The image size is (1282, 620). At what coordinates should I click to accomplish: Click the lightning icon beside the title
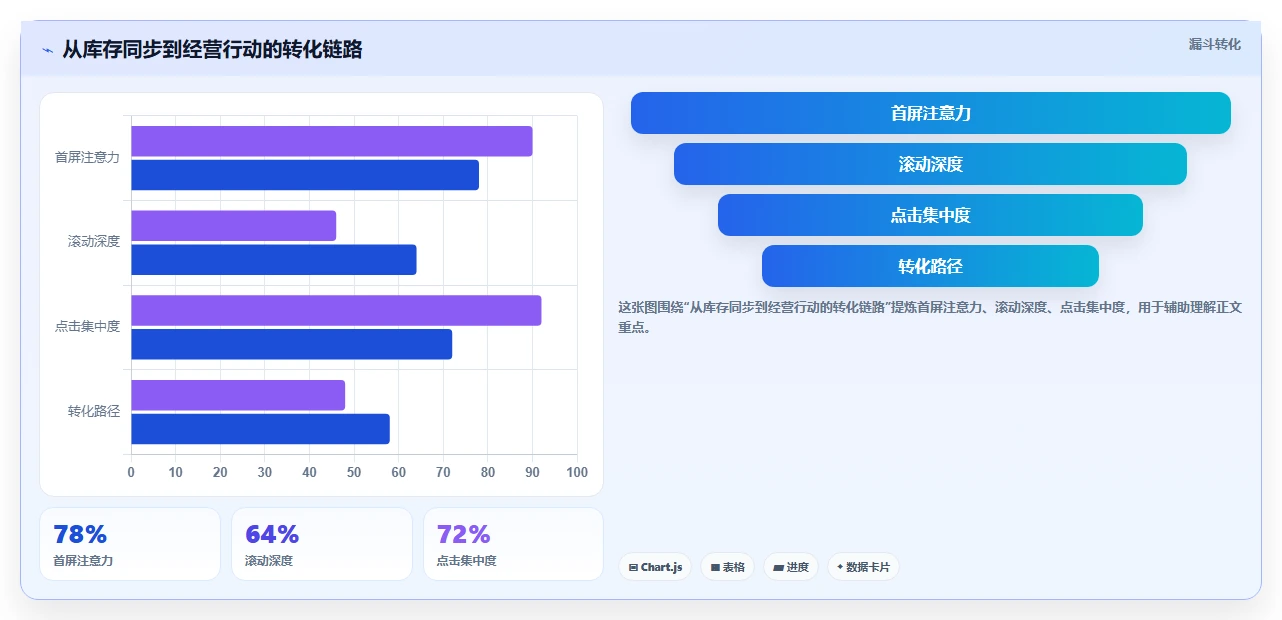point(47,49)
